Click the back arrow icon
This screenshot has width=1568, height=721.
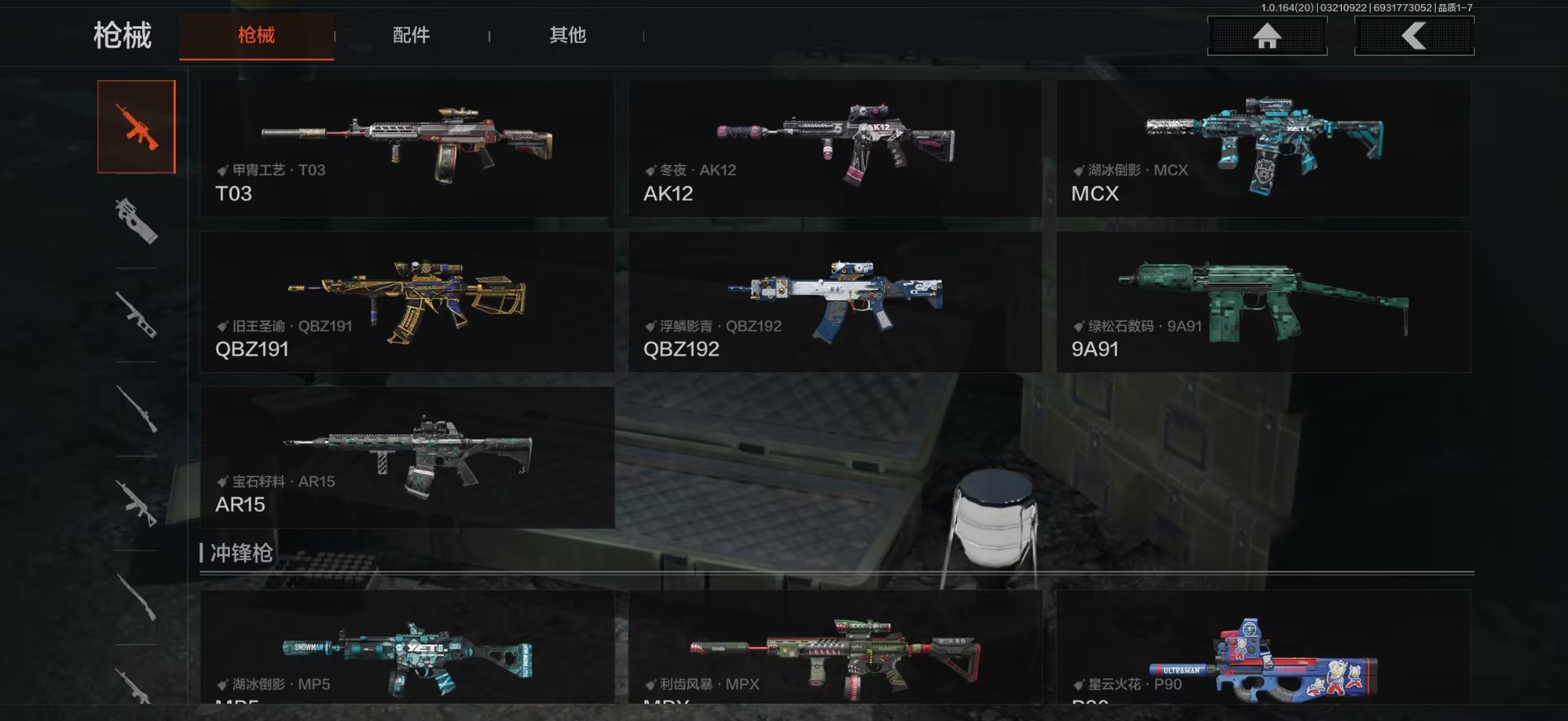(1414, 36)
